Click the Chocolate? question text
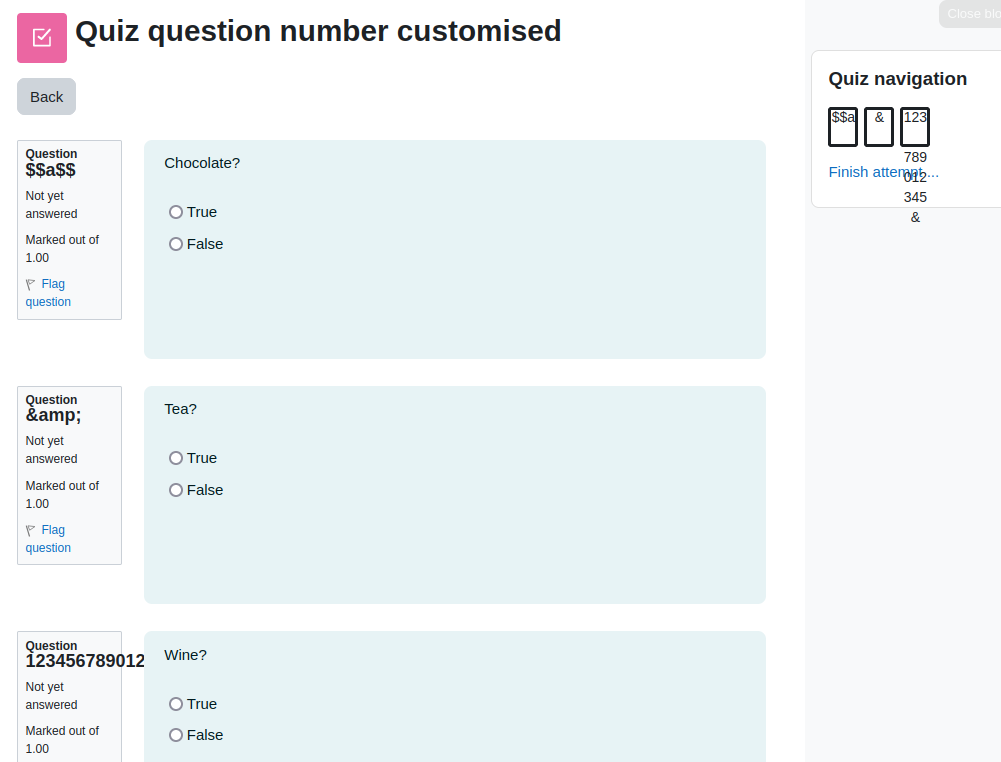 coord(202,163)
